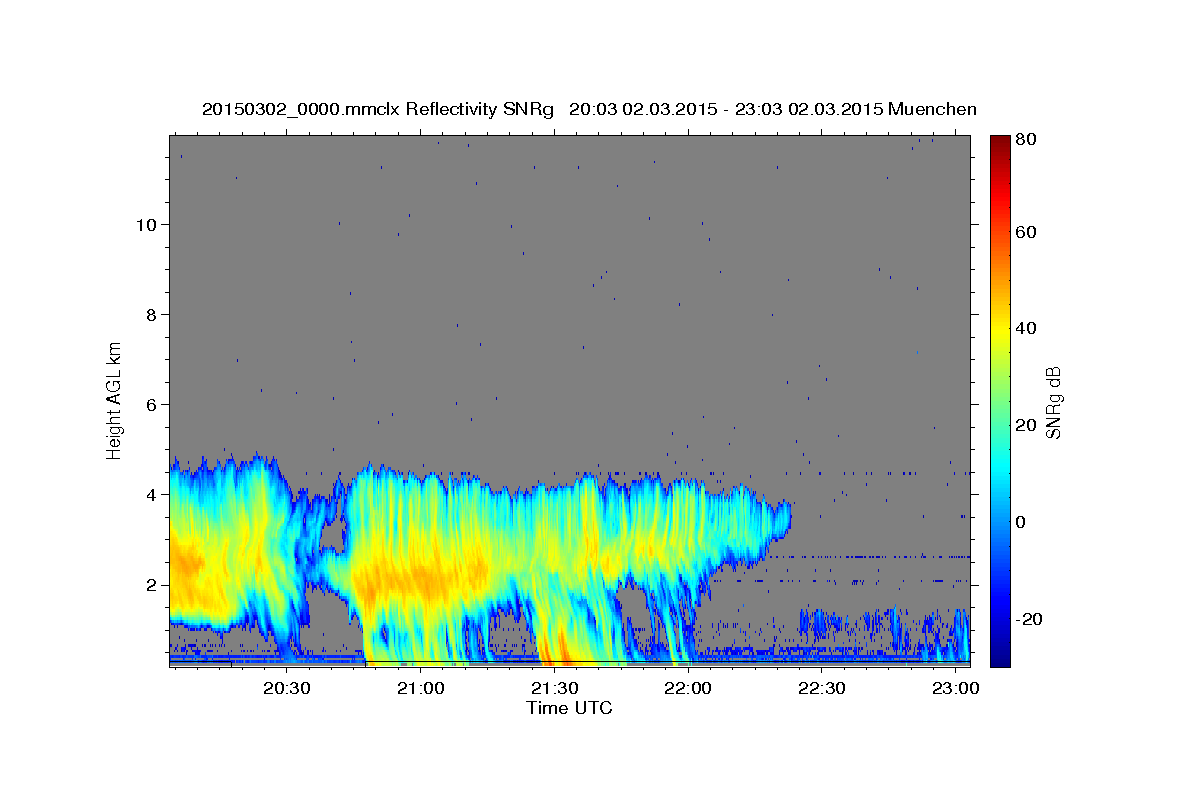Image resolution: width=1200 pixels, height=800 pixels.
Task: Click the colorbar value 60
Action: click(1025, 232)
